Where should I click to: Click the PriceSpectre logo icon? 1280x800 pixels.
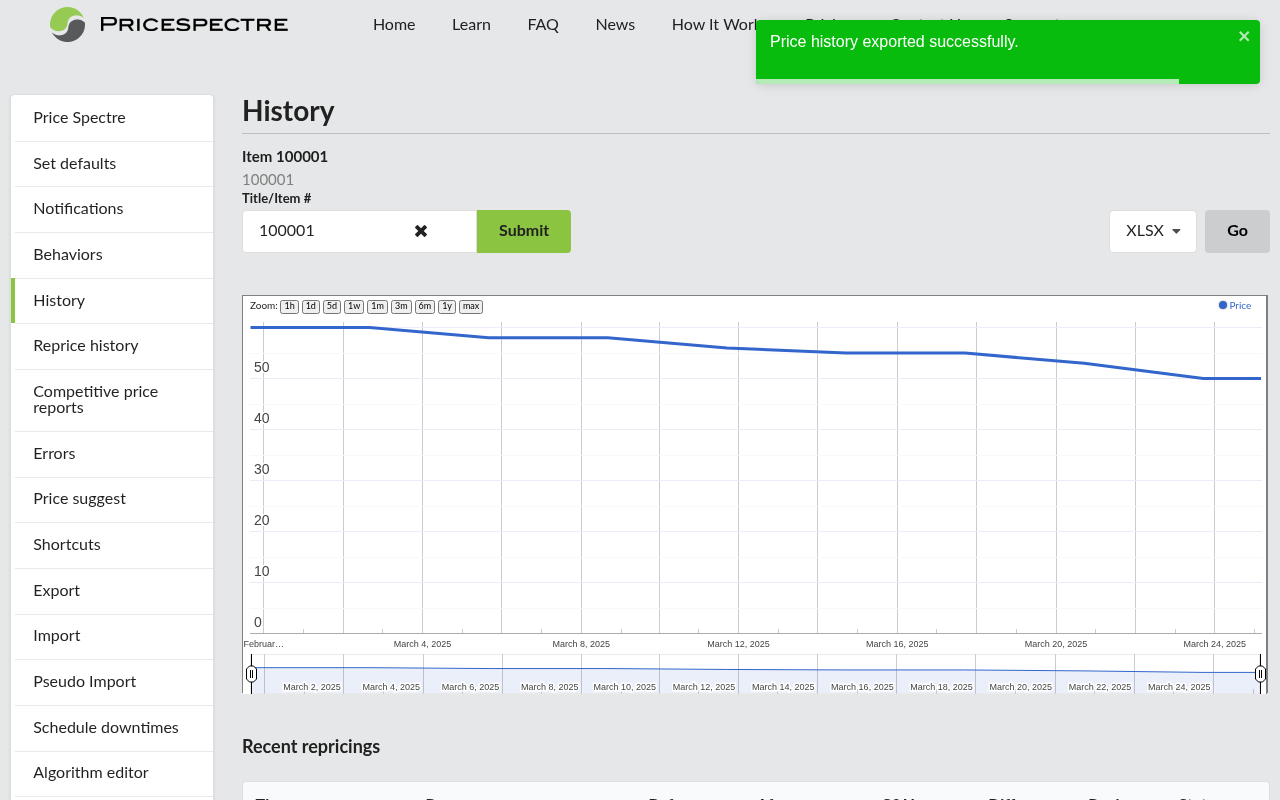66,24
